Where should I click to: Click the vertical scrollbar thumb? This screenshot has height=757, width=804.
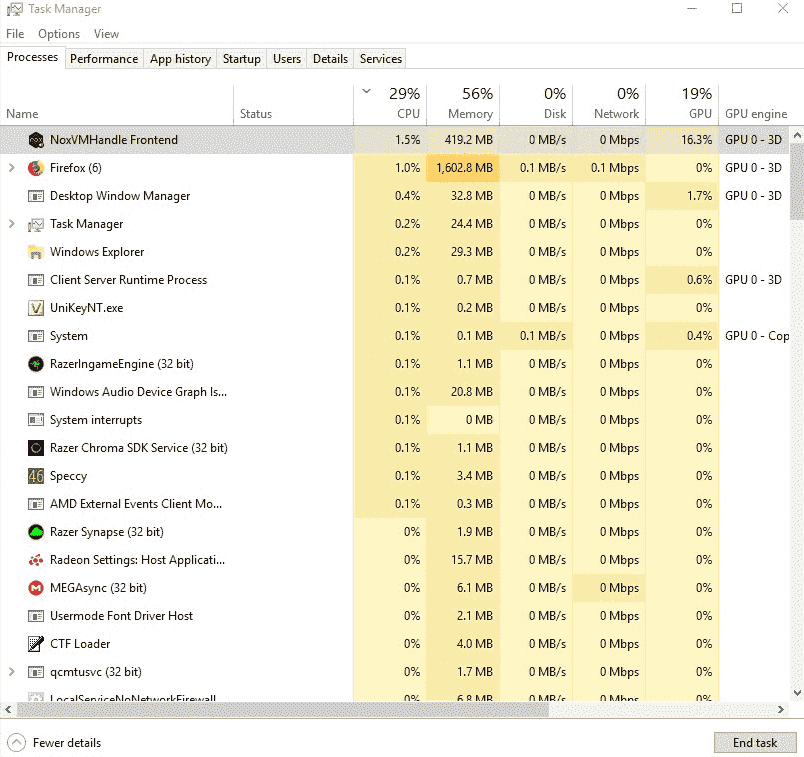pyautogui.click(x=797, y=181)
